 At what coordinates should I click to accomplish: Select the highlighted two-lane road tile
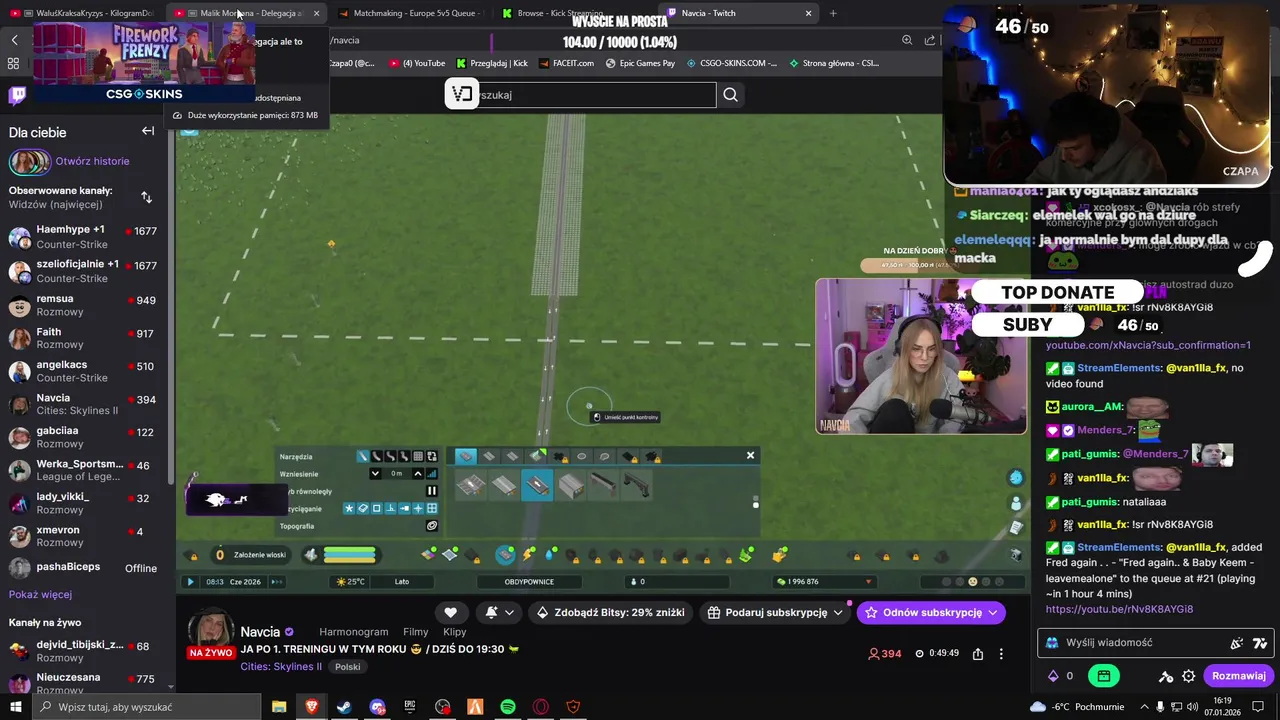537,485
